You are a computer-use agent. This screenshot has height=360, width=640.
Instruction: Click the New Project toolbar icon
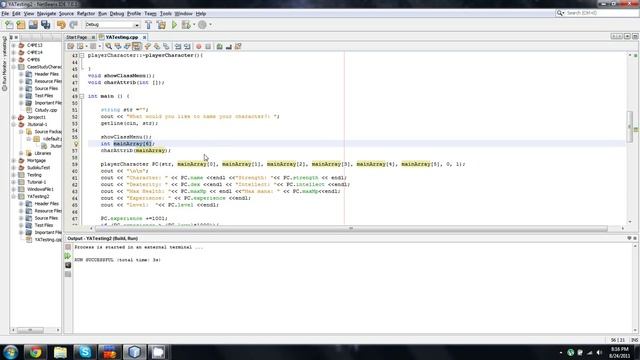pyautogui.click(x=21, y=25)
